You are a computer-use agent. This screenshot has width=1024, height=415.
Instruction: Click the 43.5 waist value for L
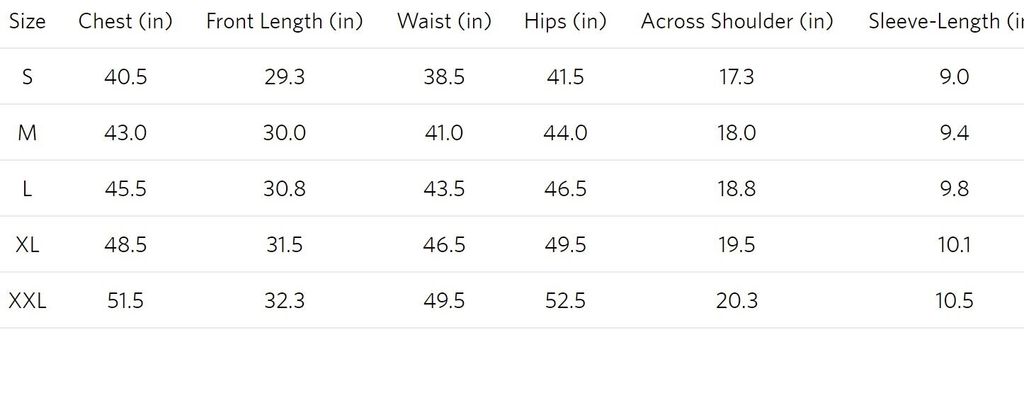443,189
